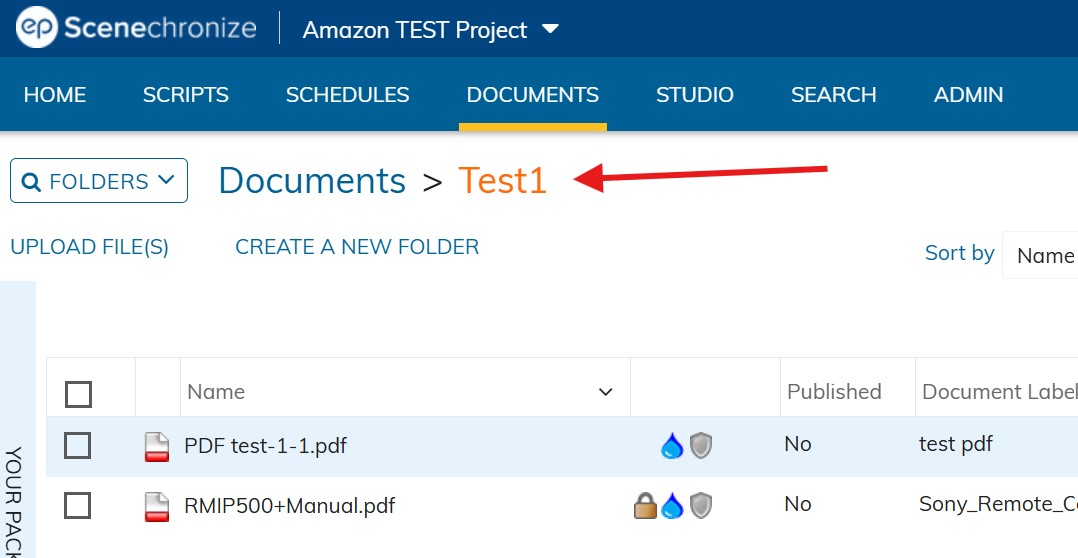Click the Name column sort chevron
Viewport: 1078px width, 558px height.
point(605,392)
